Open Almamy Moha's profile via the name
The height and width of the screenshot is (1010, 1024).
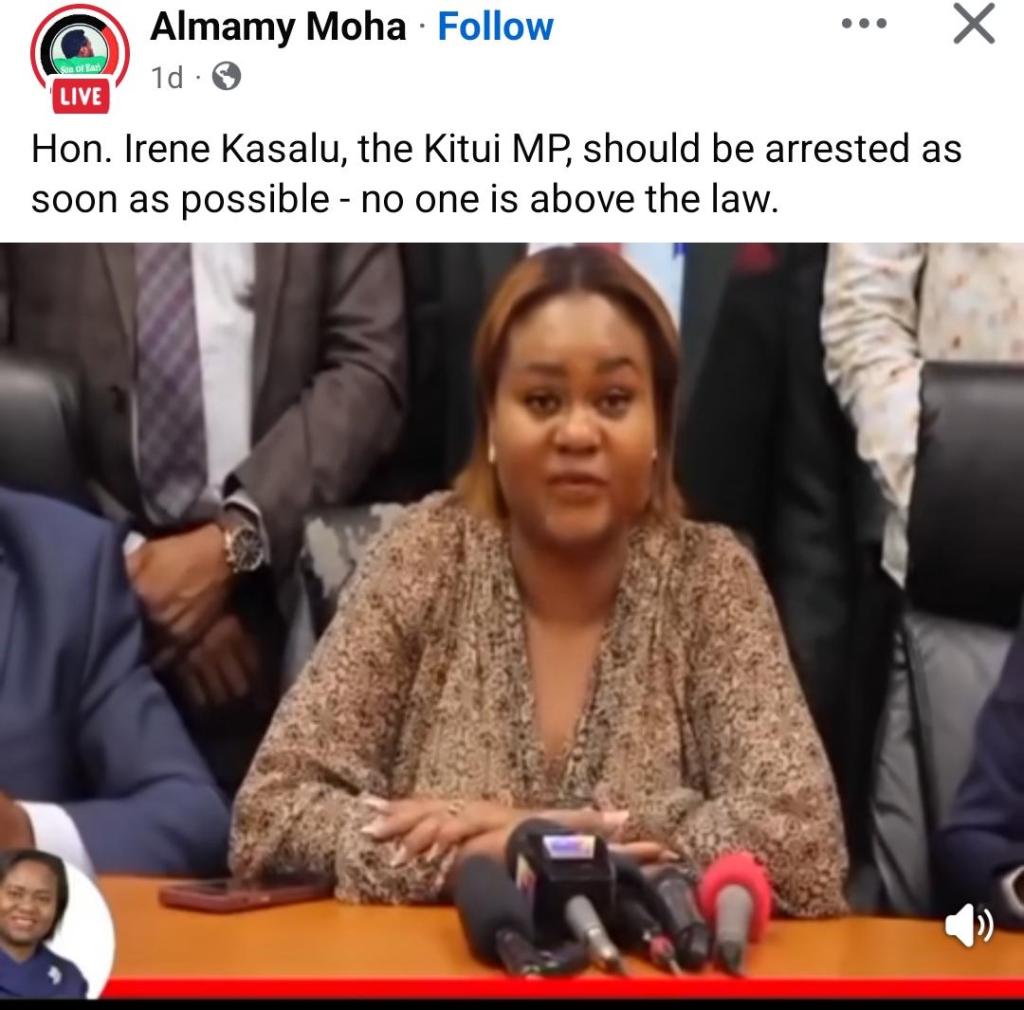[x=278, y=27]
